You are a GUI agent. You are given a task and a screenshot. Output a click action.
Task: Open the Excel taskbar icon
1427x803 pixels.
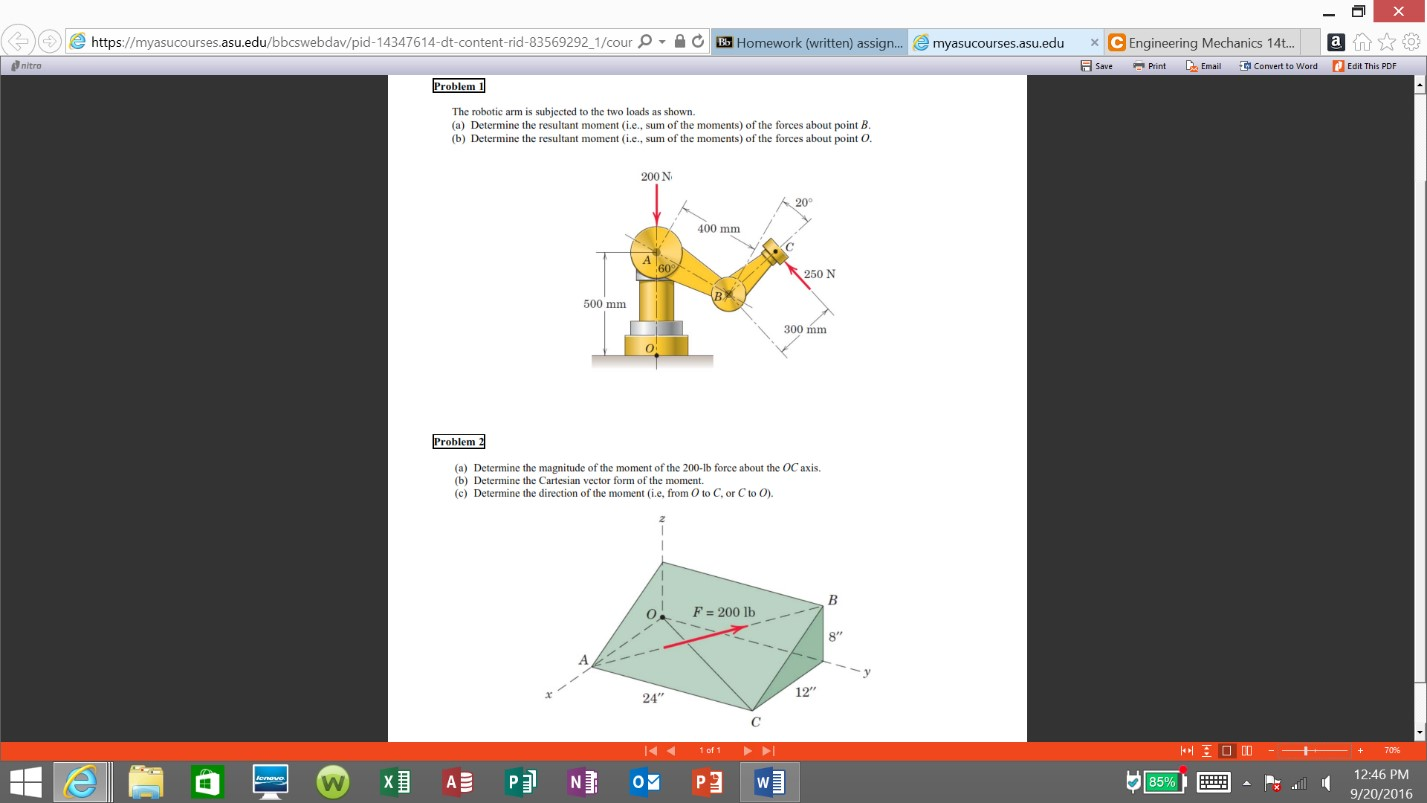click(395, 783)
